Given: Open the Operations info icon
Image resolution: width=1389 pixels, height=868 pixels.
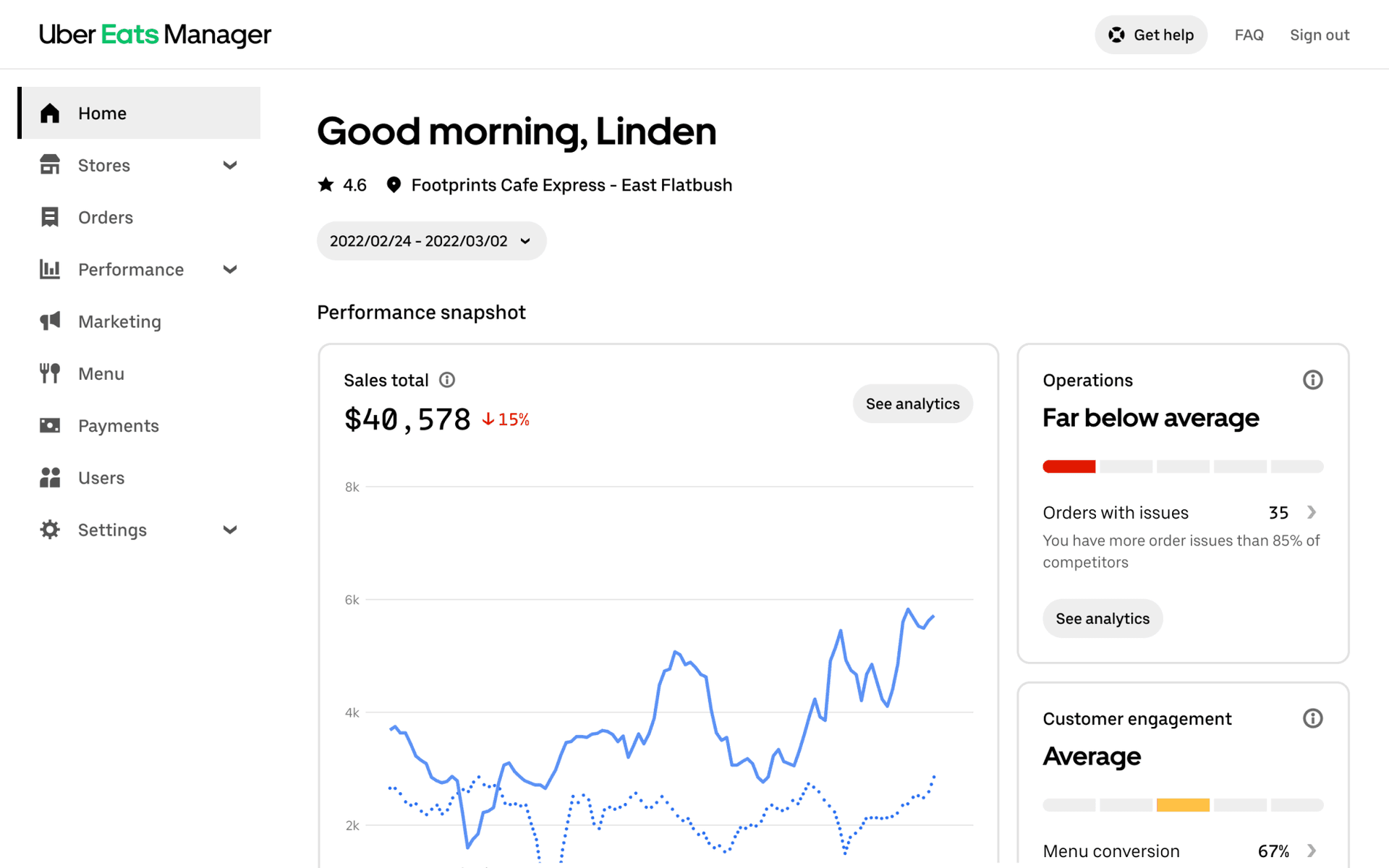Looking at the screenshot, I should click(x=1312, y=380).
